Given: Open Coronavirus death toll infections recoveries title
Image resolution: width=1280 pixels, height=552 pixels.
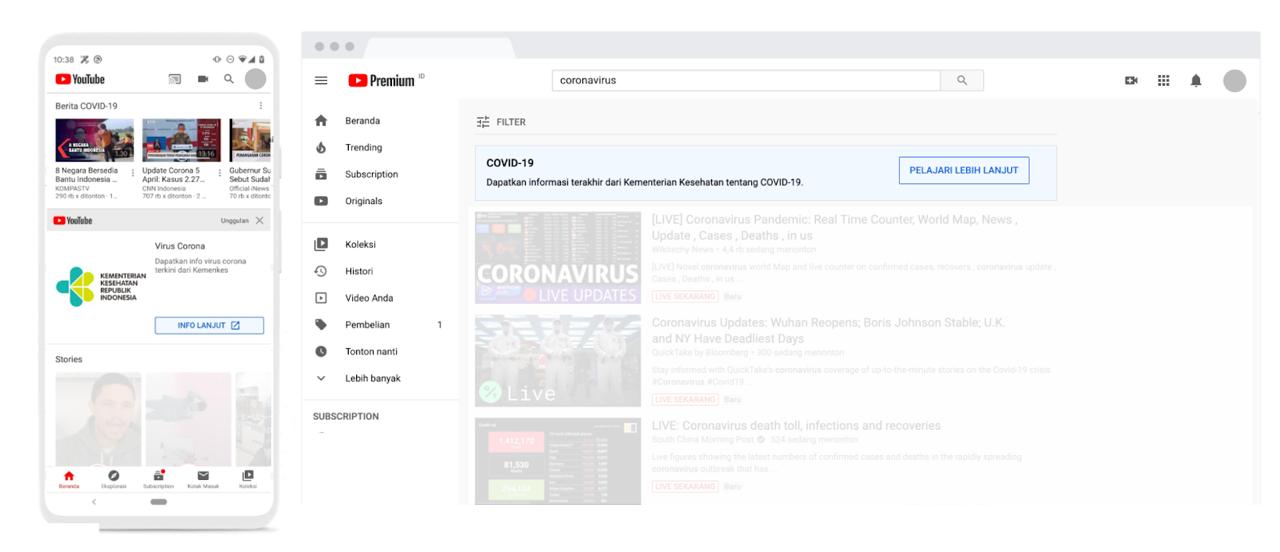Looking at the screenshot, I should [796, 426].
